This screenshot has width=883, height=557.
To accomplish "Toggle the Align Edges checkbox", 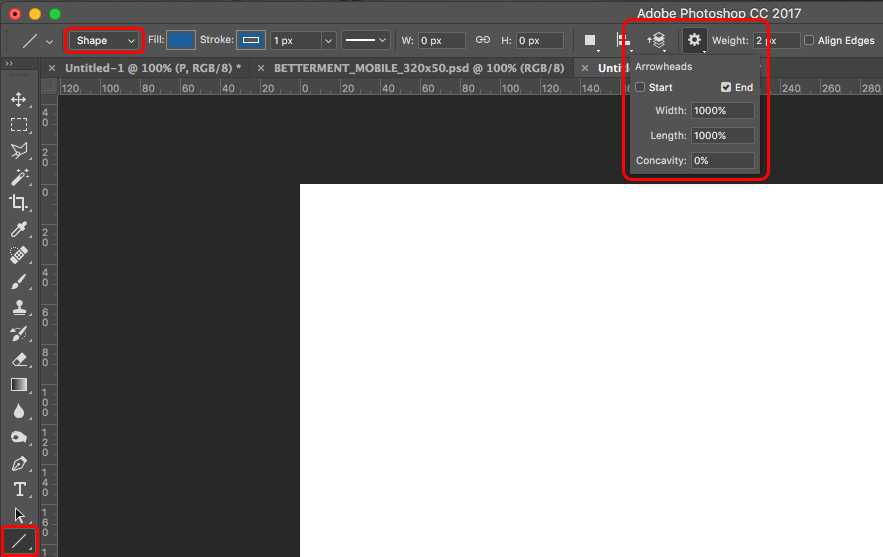I will [x=809, y=41].
